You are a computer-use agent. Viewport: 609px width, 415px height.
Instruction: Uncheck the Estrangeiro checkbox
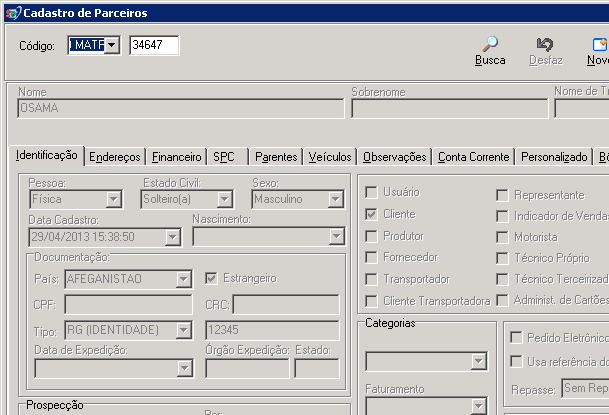211,278
